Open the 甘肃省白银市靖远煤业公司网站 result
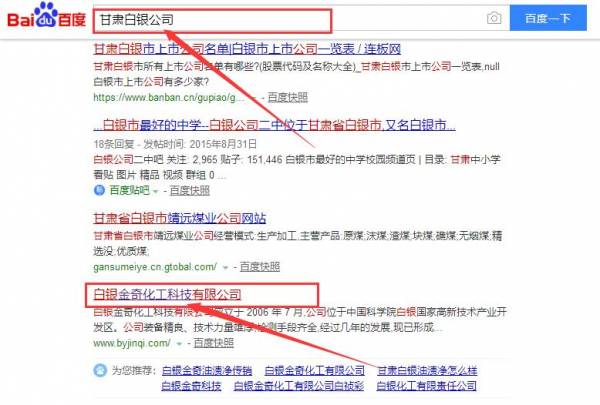Viewport: 600px width, 405px height. [179, 219]
